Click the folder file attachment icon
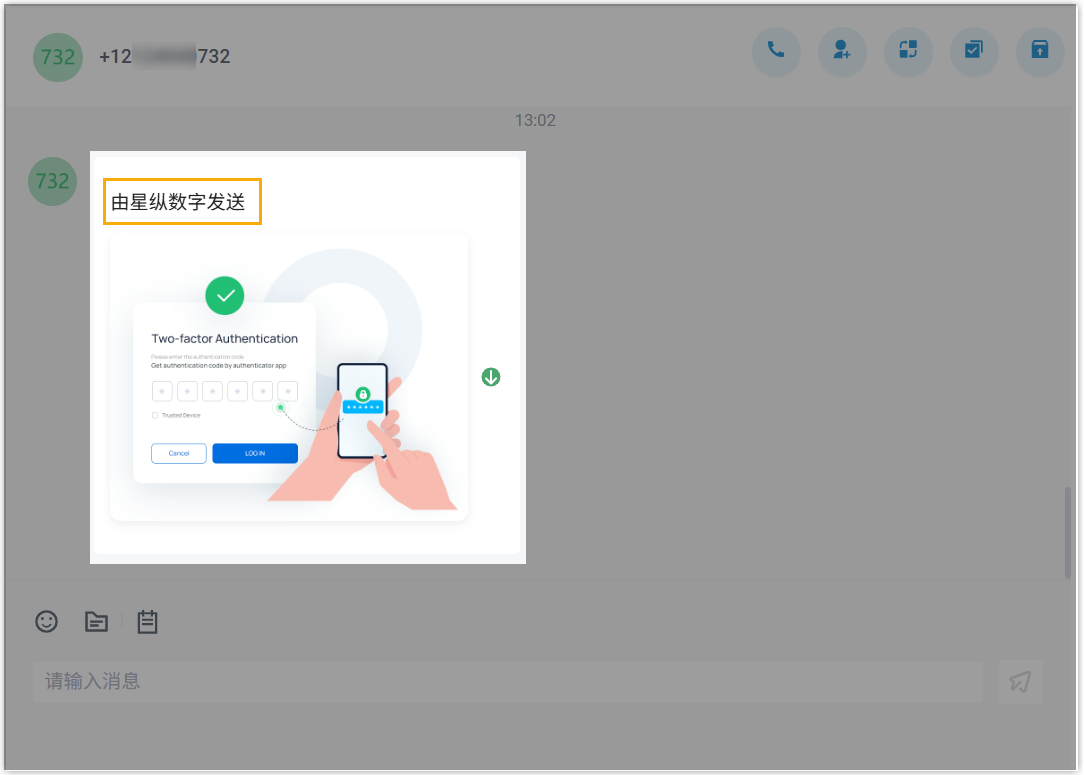The width and height of the screenshot is (1084, 775). 96,622
